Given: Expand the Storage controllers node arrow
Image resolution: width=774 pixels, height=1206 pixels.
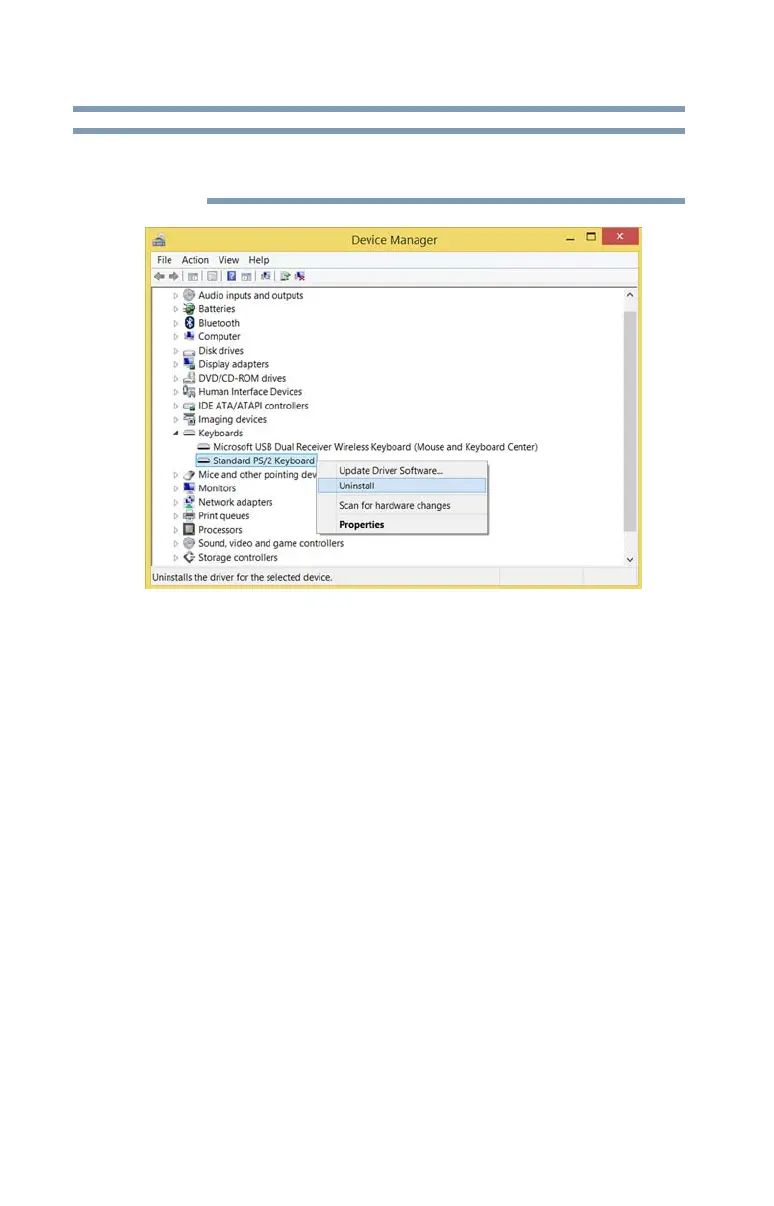Looking at the screenshot, I should (176, 558).
